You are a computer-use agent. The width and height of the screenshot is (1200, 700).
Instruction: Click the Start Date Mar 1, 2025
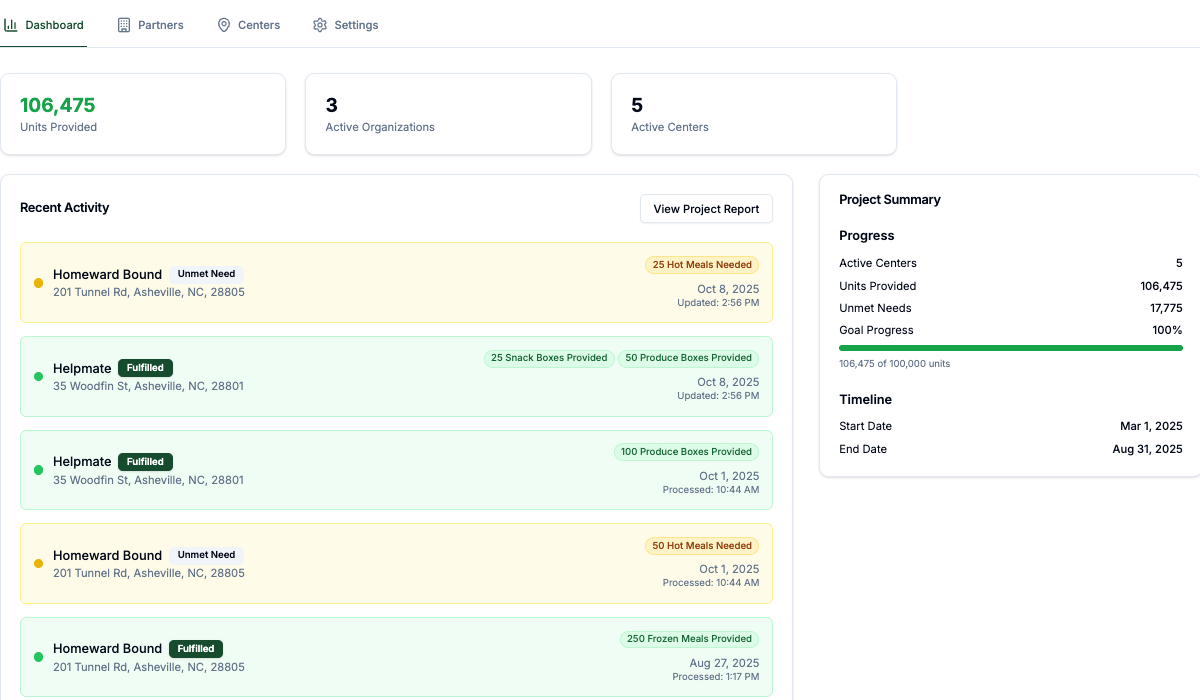pos(1151,426)
